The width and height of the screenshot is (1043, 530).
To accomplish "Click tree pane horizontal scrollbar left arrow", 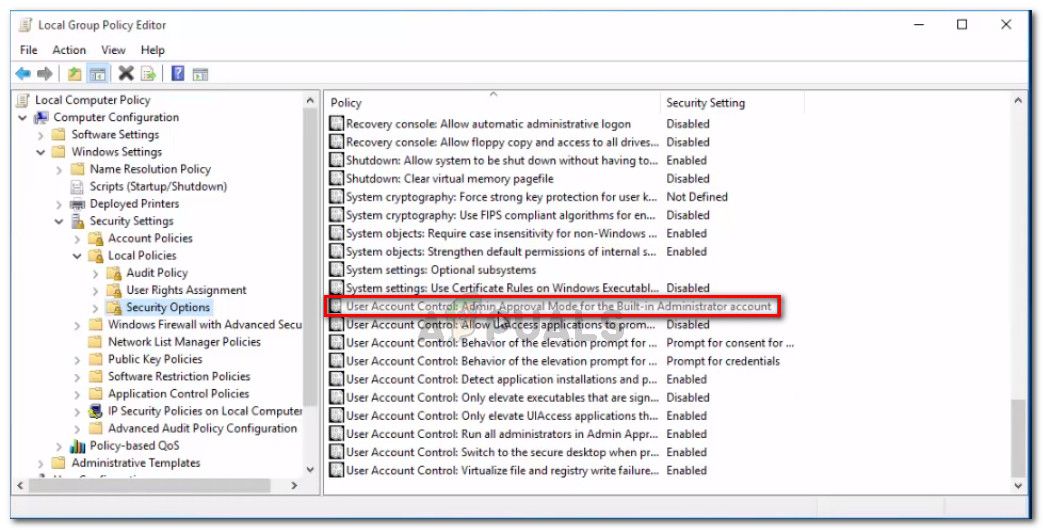I will click(x=19, y=486).
